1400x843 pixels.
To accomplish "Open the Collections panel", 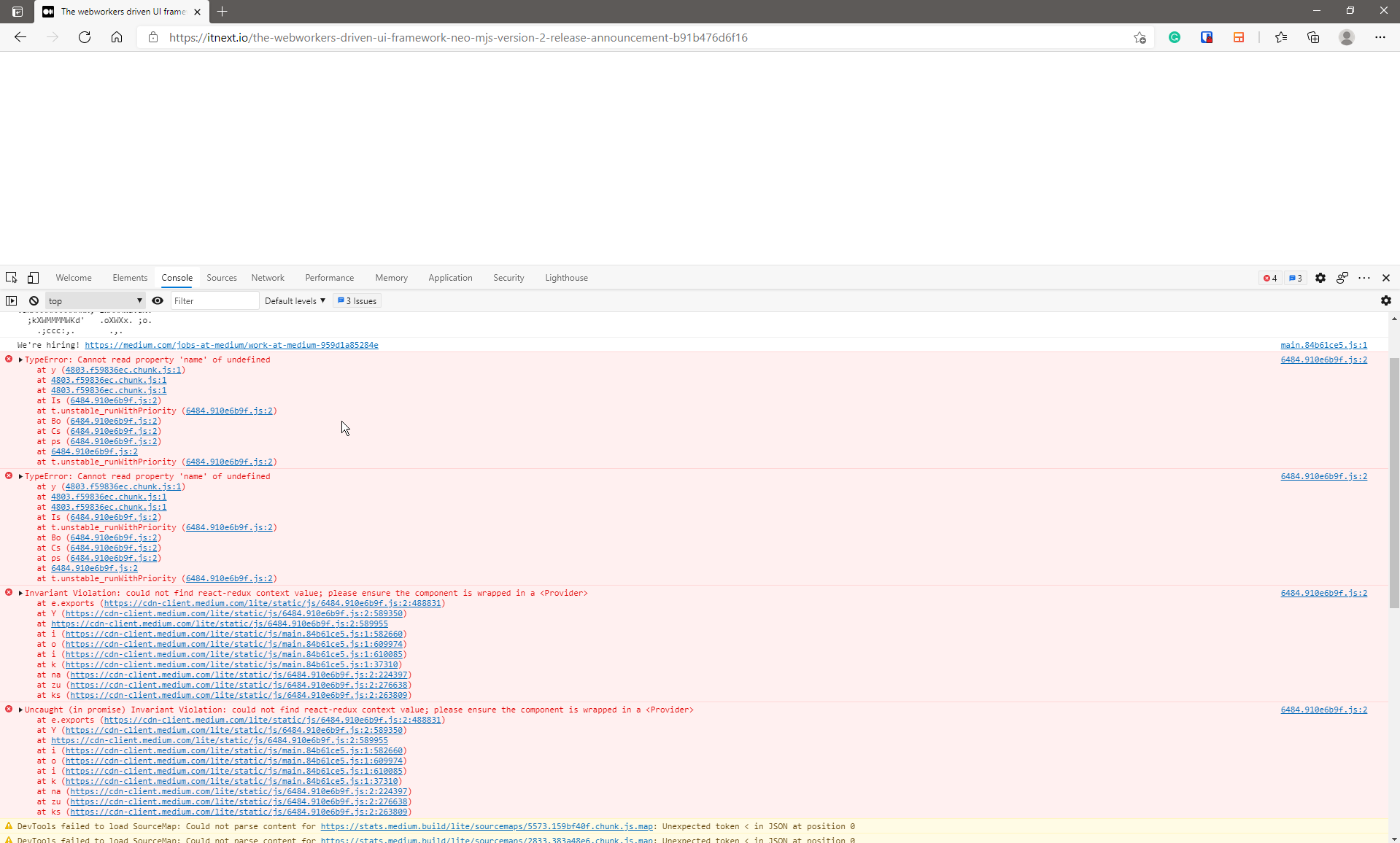I will point(1313,37).
